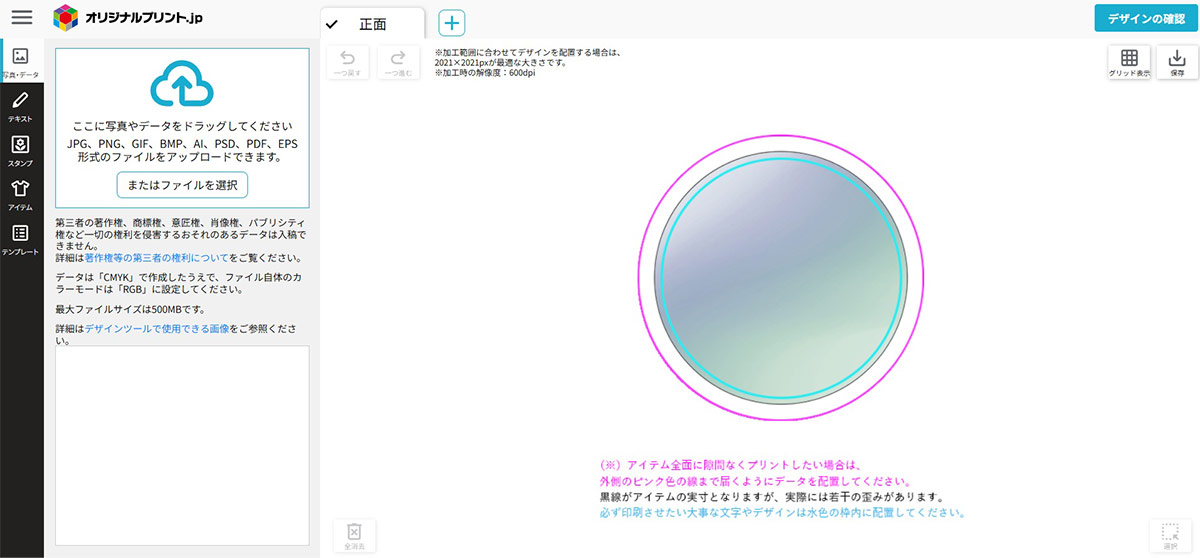Click the オリジナルプリント.jp logo
This screenshot has width=1200, height=558.
click(x=128, y=17)
